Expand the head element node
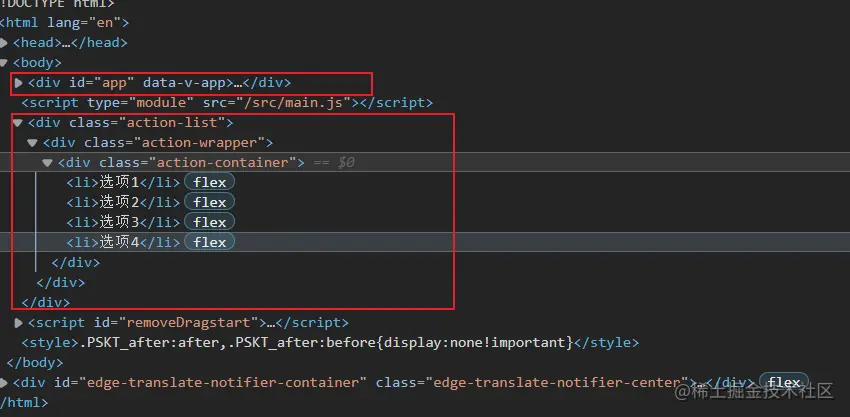 [x=4, y=43]
